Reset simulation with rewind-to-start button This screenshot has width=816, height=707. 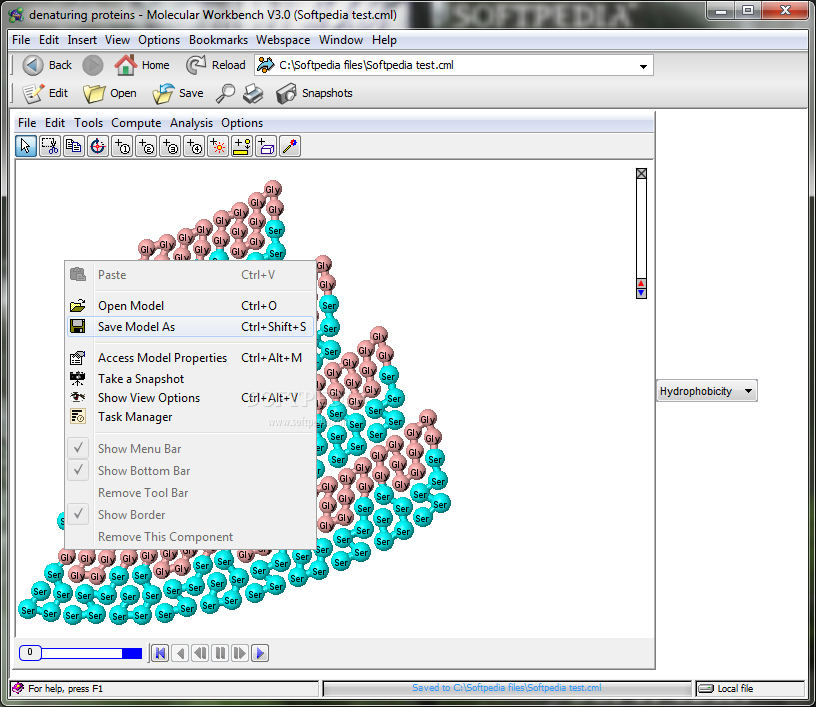pyautogui.click(x=160, y=653)
